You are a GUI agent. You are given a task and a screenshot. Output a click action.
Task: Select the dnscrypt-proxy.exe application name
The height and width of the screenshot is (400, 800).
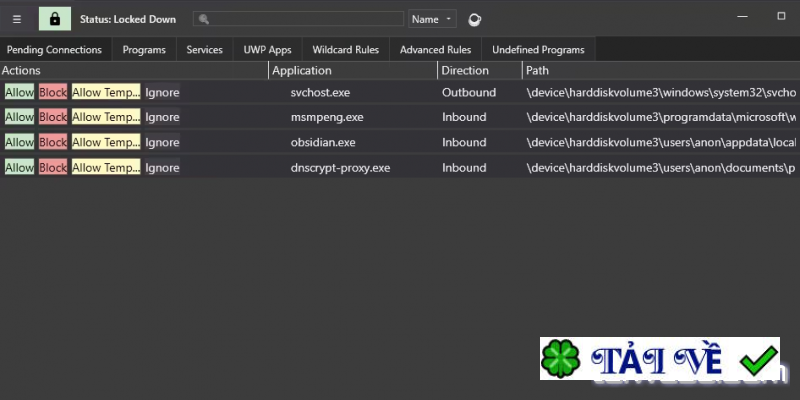coord(340,167)
